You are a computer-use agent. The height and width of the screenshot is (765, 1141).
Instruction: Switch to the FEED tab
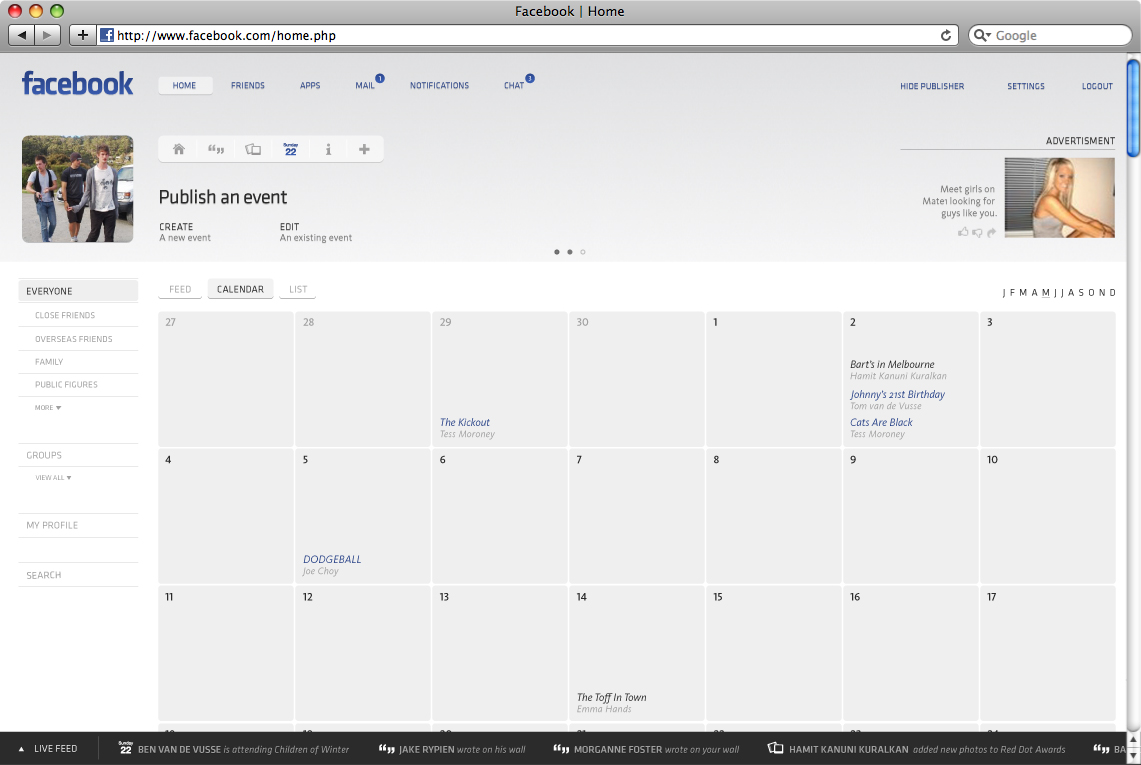point(180,289)
